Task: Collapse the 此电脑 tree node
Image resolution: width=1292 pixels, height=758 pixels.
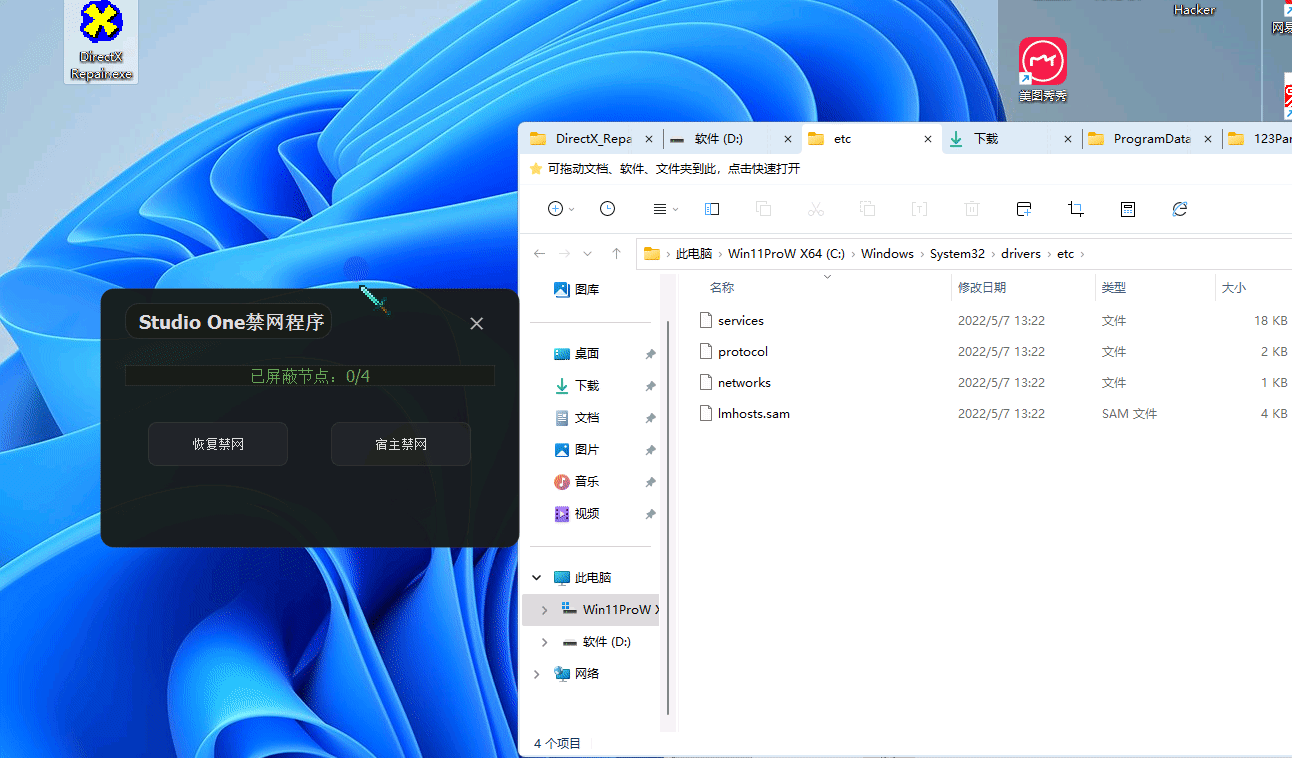Action: tap(537, 578)
